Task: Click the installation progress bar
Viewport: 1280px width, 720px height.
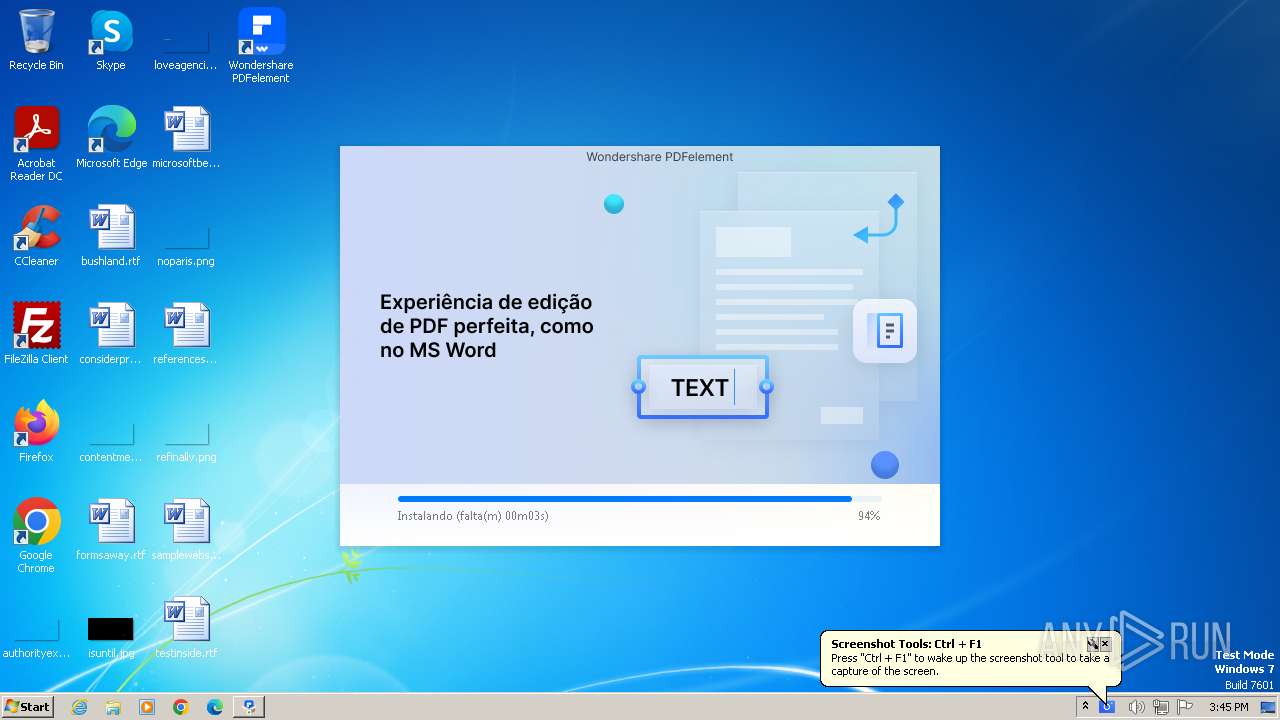Action: click(640, 498)
